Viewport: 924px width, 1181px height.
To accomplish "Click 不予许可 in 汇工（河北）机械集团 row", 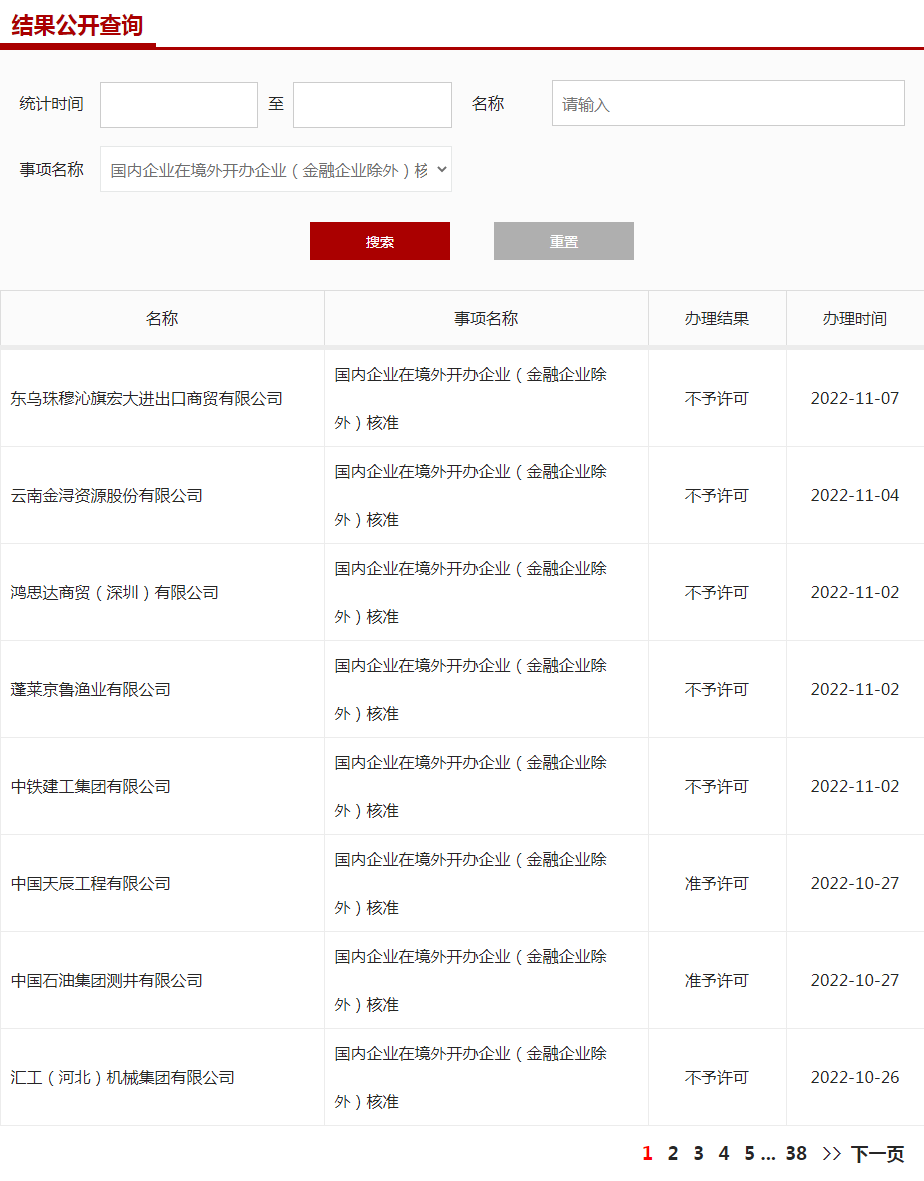I will point(716,1078).
